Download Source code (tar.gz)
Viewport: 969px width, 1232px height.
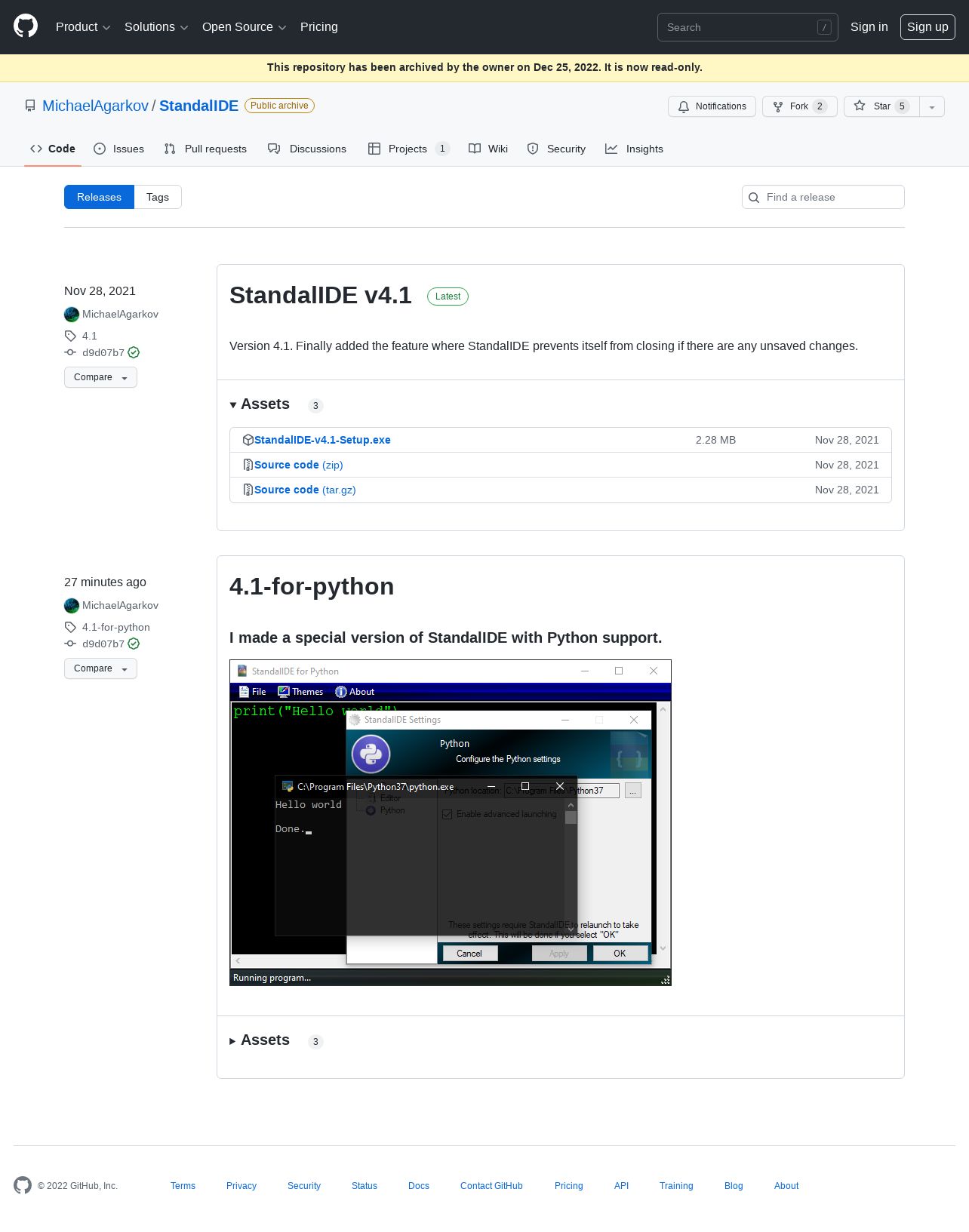click(305, 490)
